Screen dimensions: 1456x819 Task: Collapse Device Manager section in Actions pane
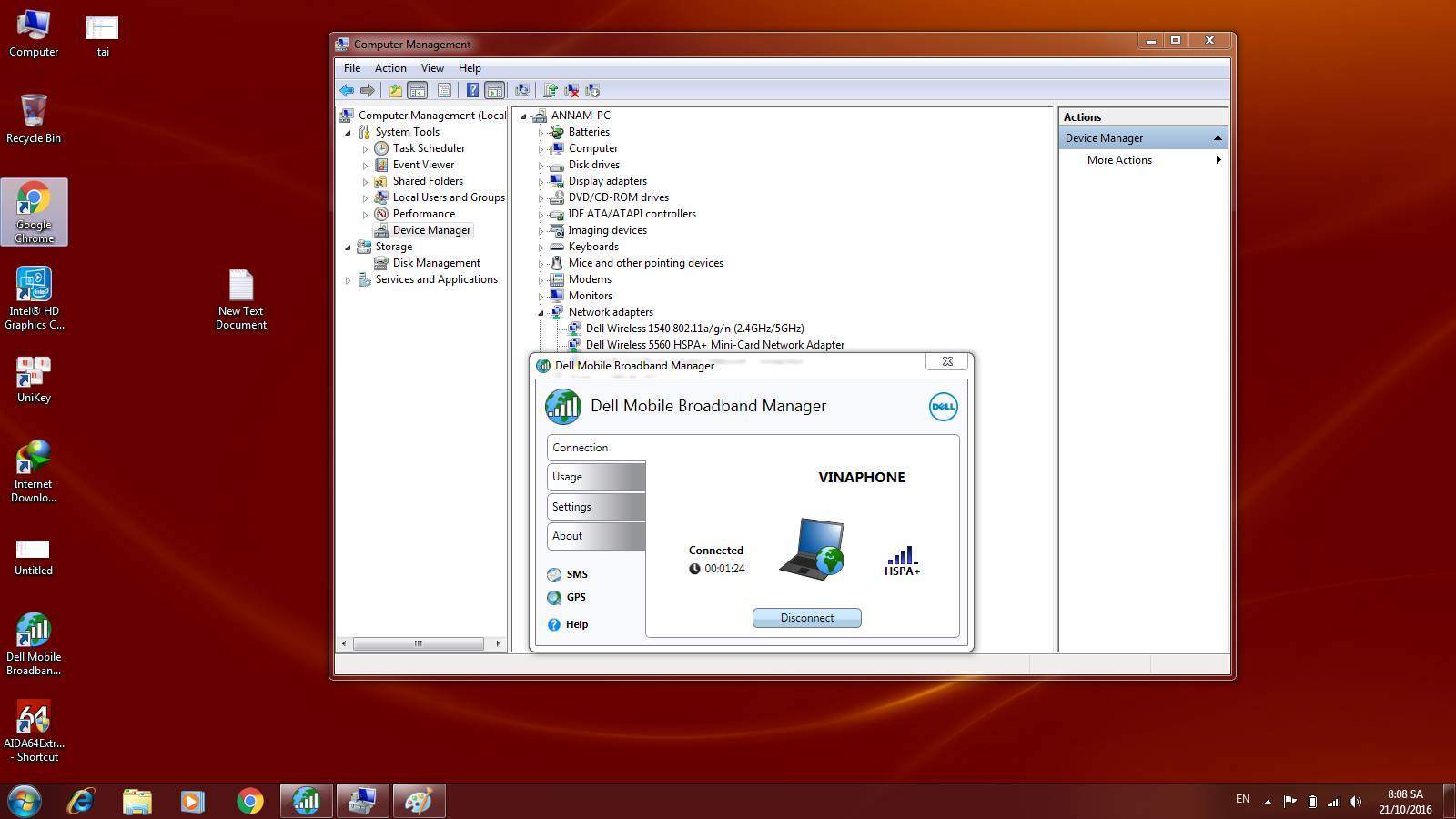pos(1218,138)
